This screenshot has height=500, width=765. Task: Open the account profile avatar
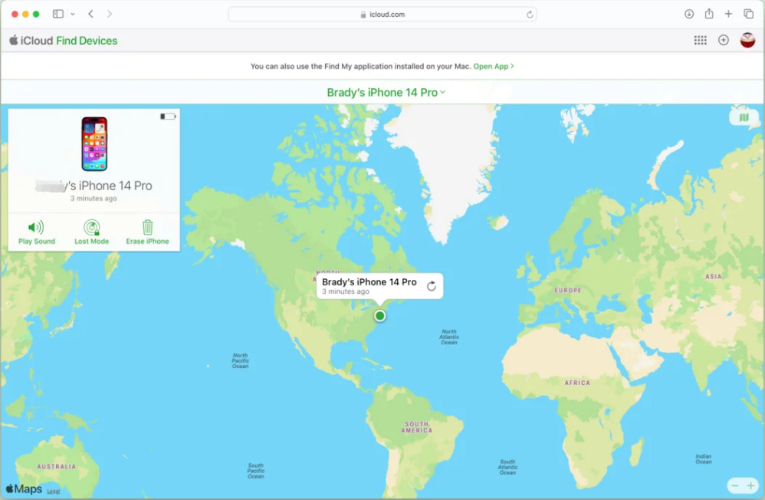click(747, 40)
